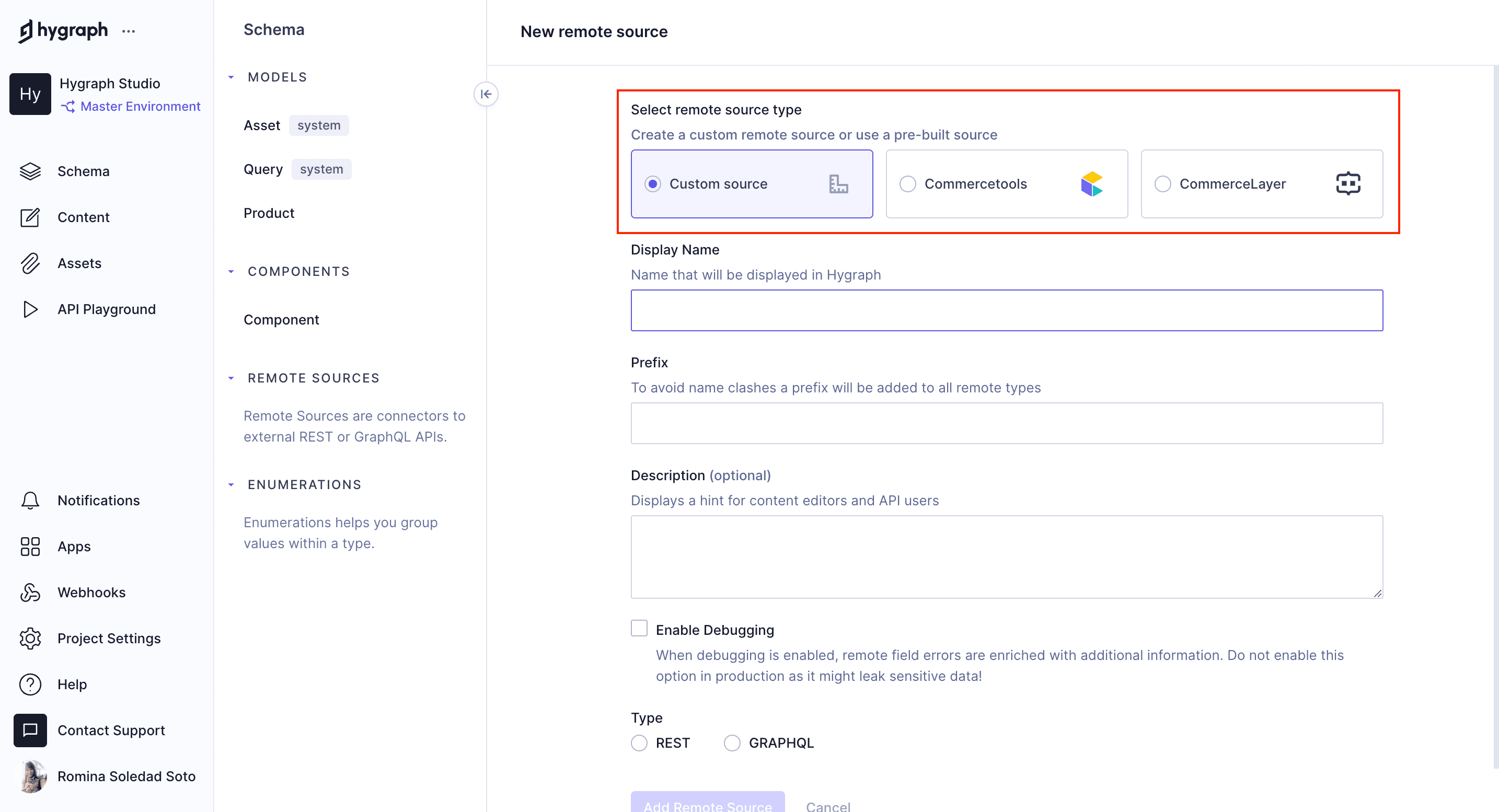The width and height of the screenshot is (1499, 812).
Task: Click the Assets paperclip icon
Action: pyautogui.click(x=30, y=263)
